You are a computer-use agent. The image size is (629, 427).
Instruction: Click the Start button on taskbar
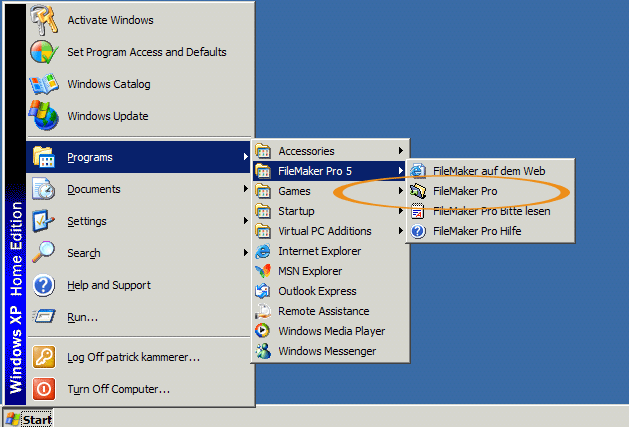click(28, 419)
